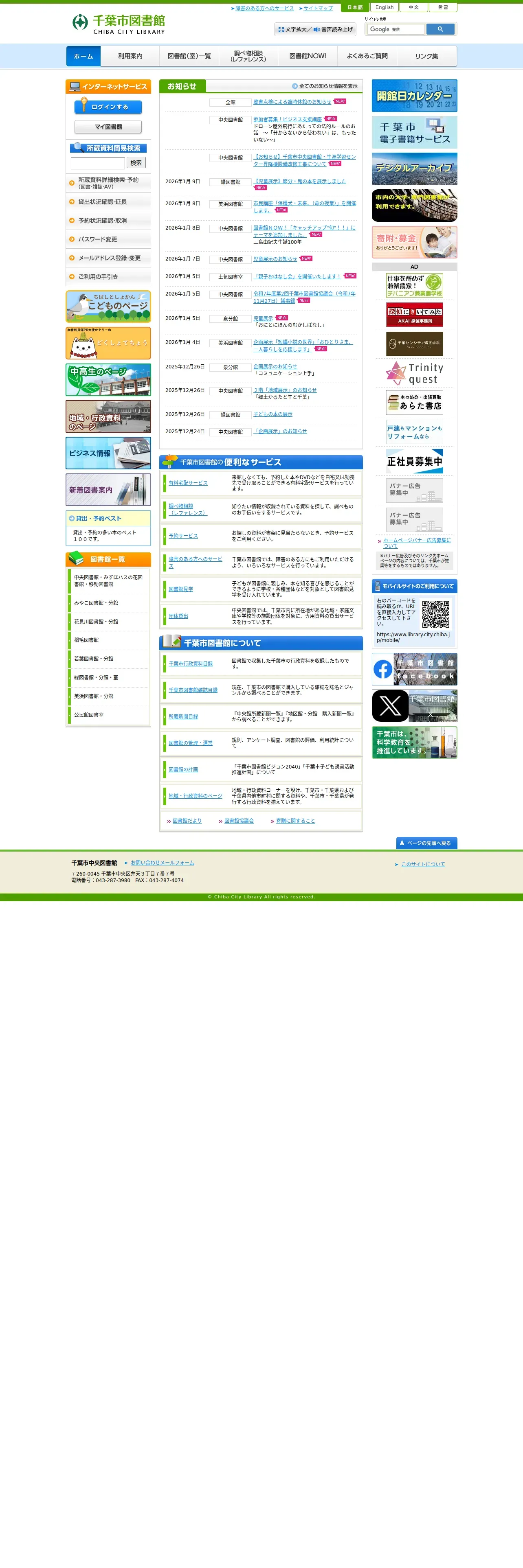Click the blue Google search magnifier button
Viewport: 523px width, 1568px height.
440,28
